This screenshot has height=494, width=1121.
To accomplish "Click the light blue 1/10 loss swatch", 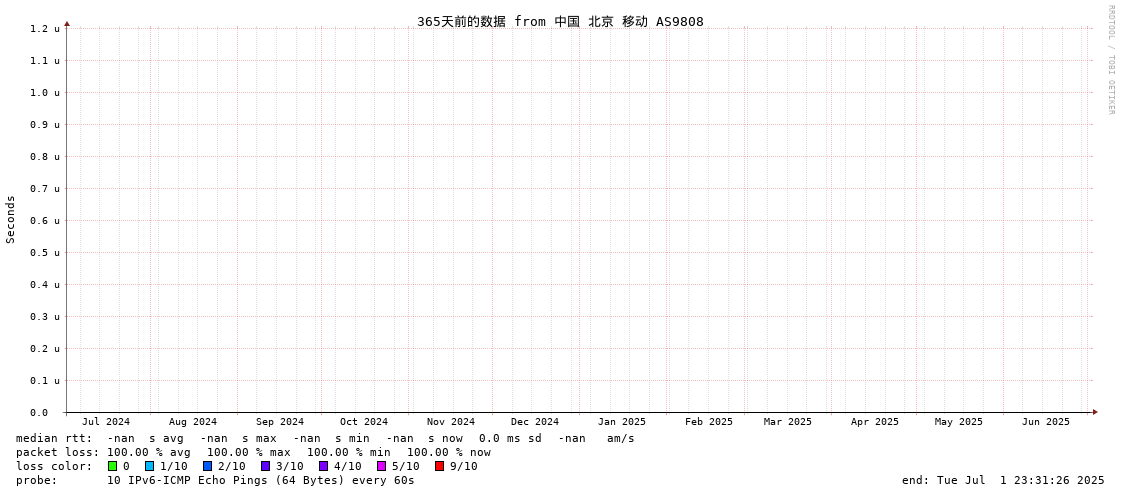I will tap(149, 466).
